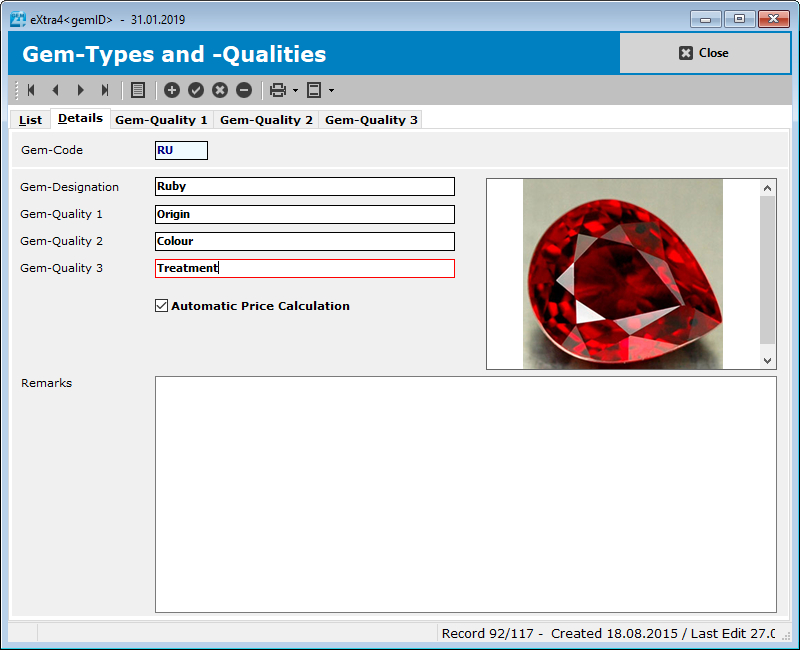Open the record list view icon

[136, 90]
